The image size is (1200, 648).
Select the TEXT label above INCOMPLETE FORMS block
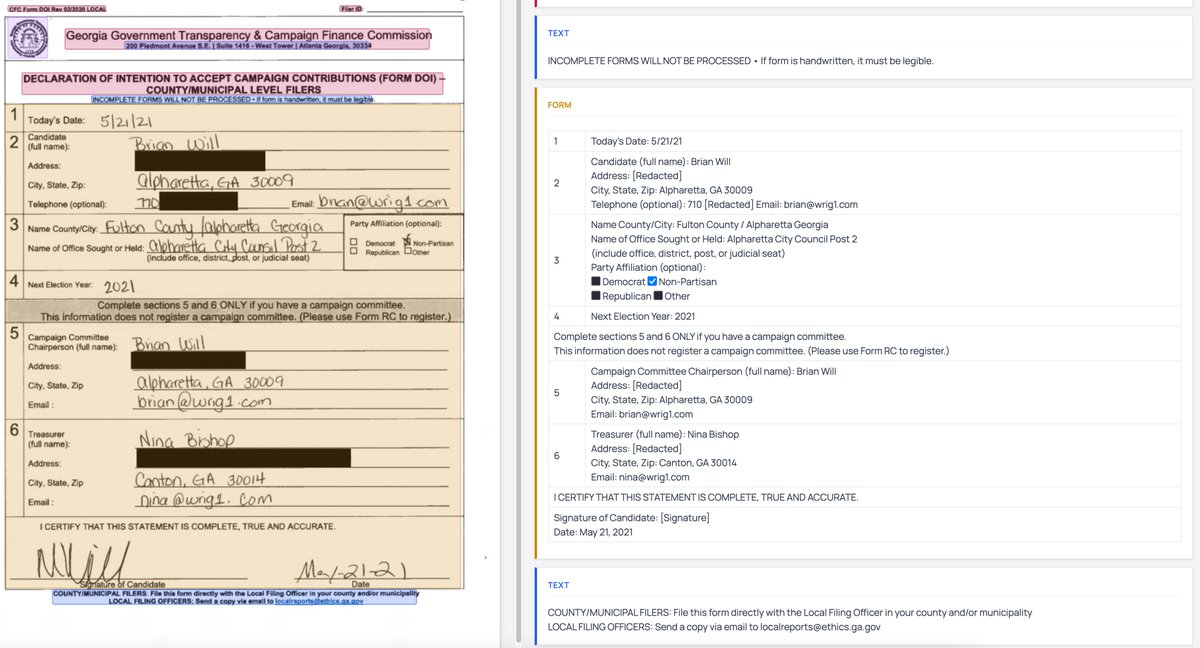click(558, 33)
